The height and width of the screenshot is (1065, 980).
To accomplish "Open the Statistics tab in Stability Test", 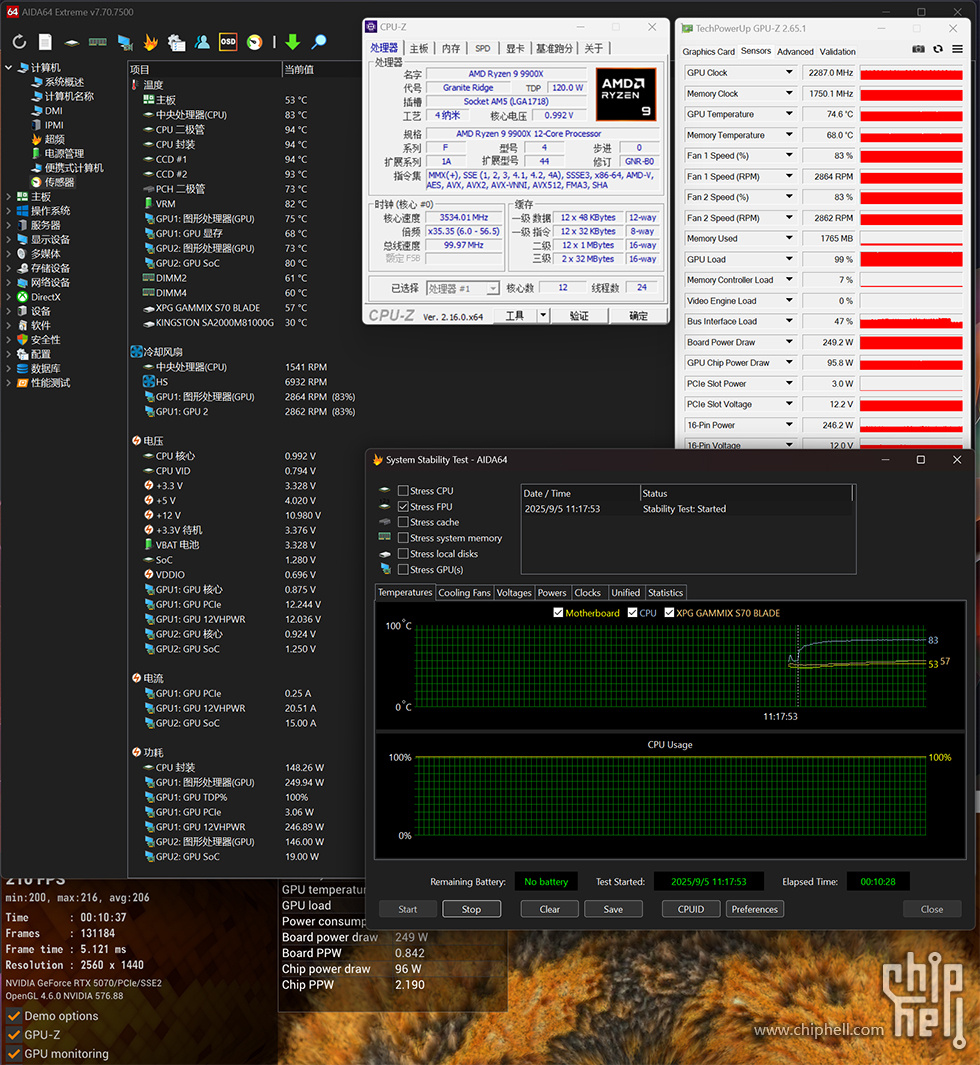I will click(x=666, y=593).
